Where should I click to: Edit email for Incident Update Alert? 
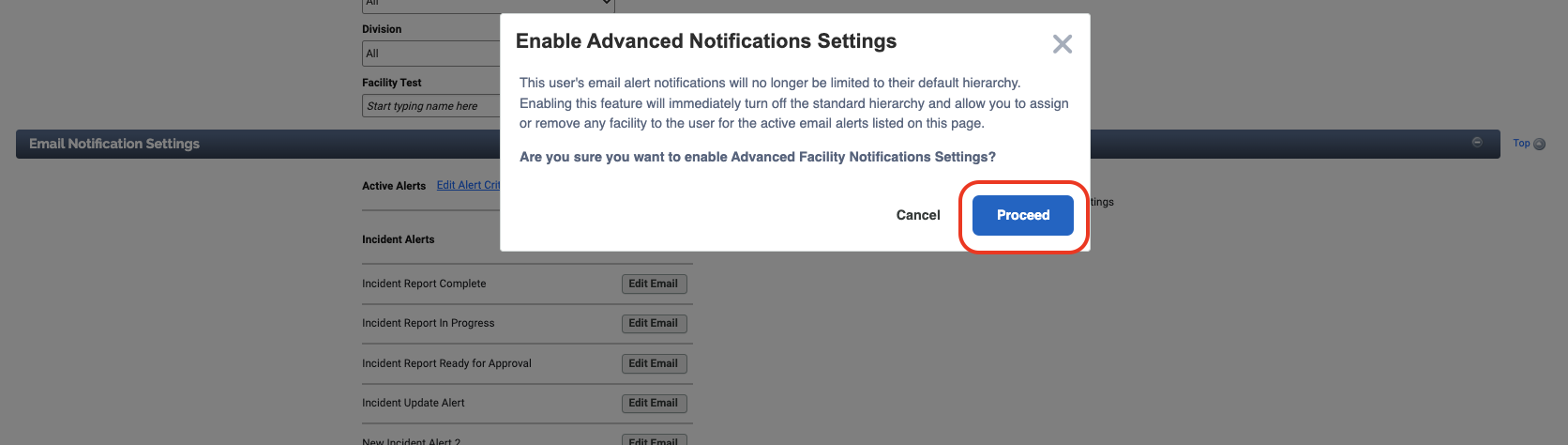point(654,403)
